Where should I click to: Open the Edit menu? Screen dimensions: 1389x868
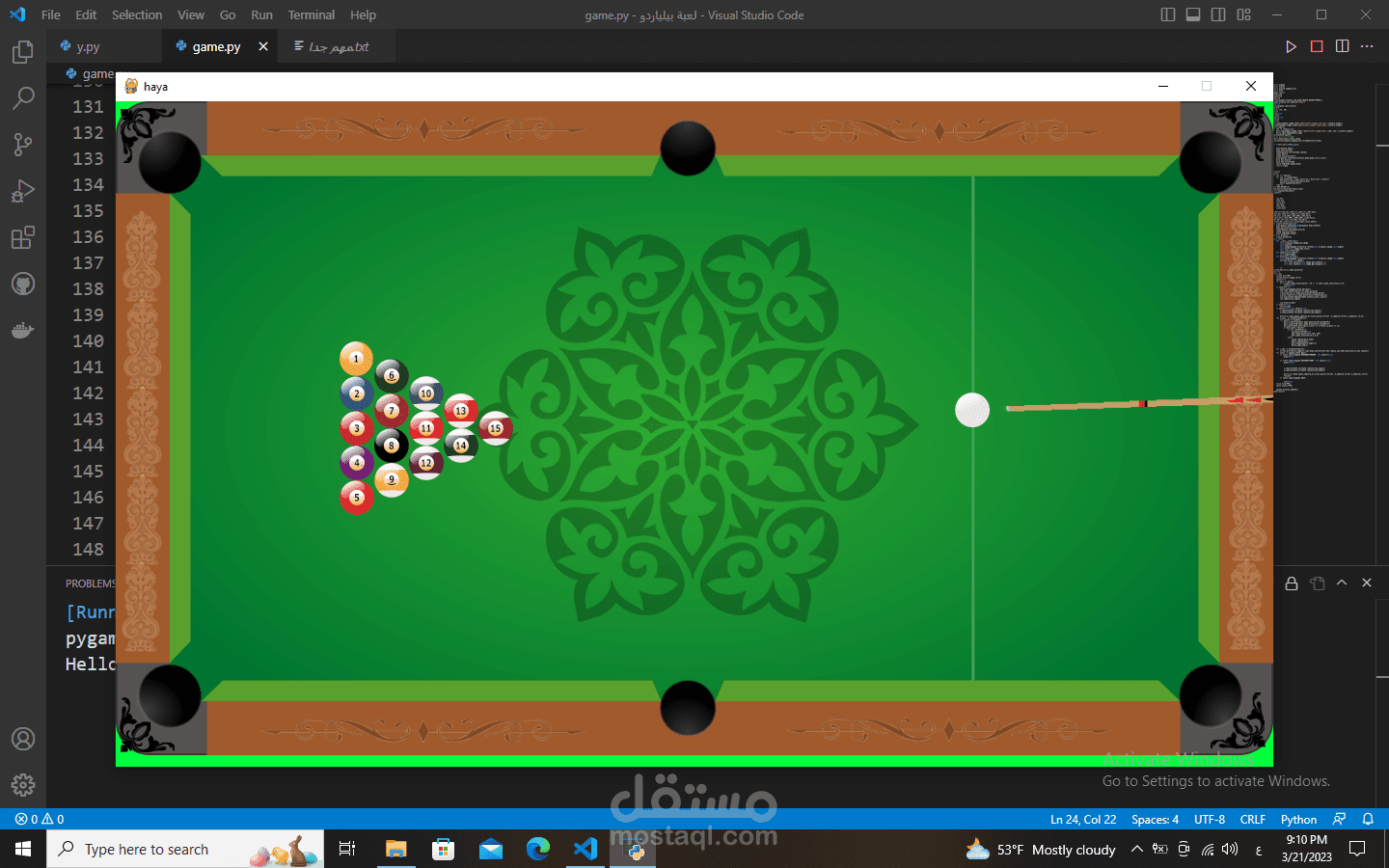(86, 14)
